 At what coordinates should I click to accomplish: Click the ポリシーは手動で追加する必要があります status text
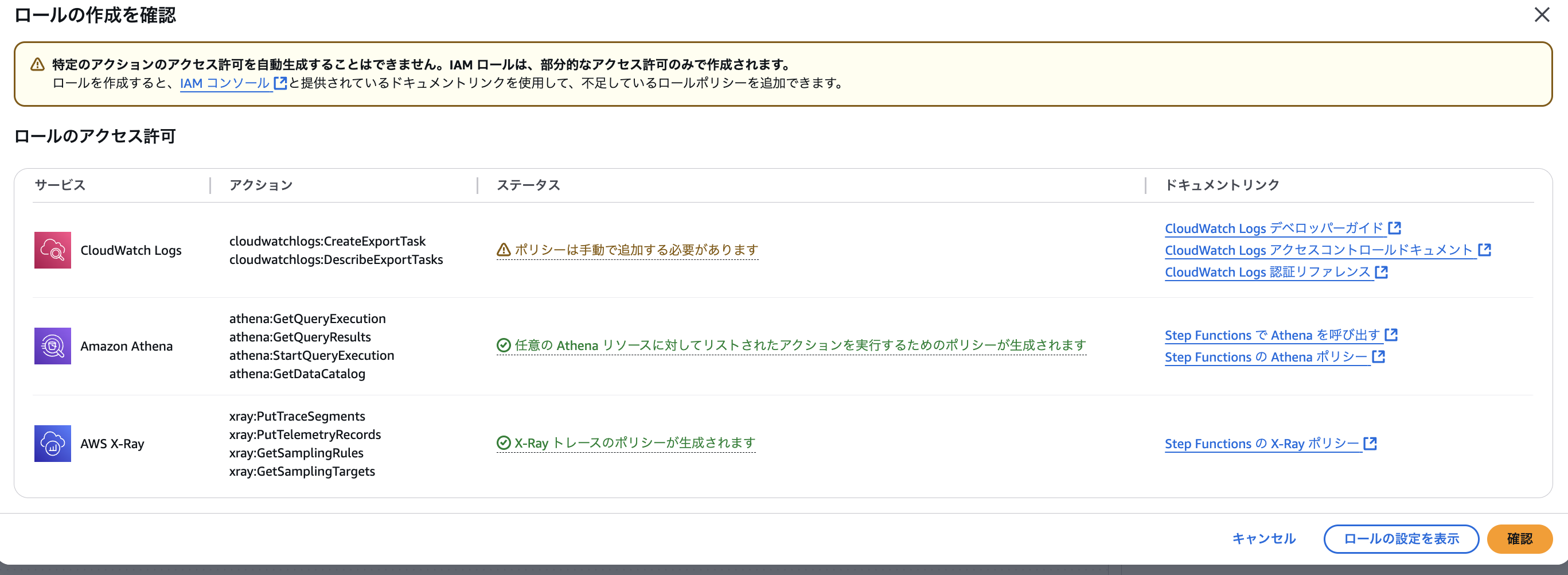pos(637,250)
